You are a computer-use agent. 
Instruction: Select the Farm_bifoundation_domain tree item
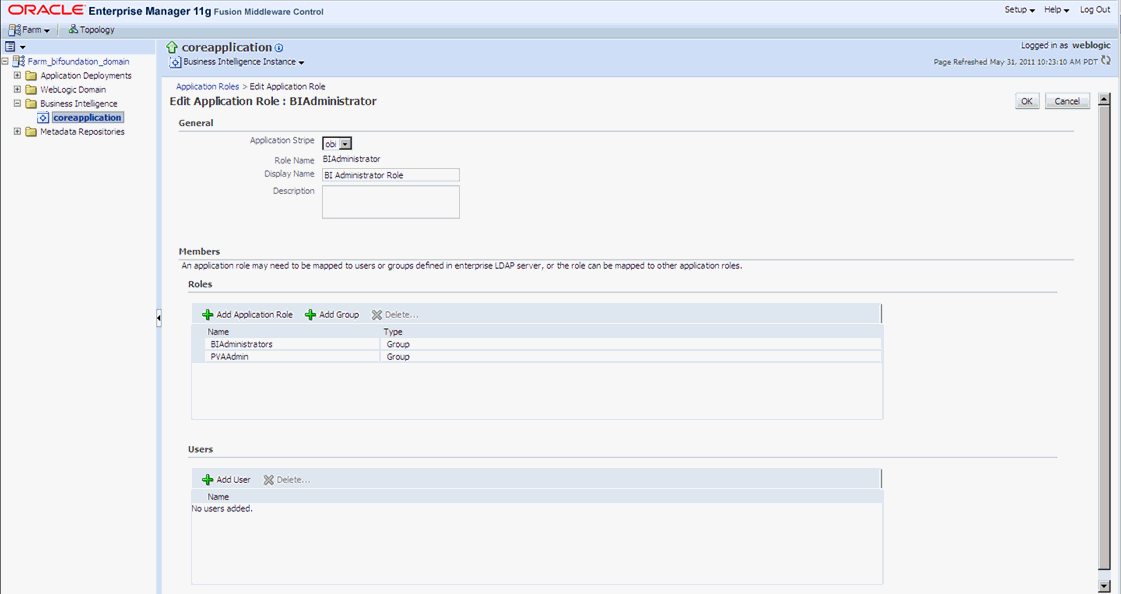click(x=78, y=61)
